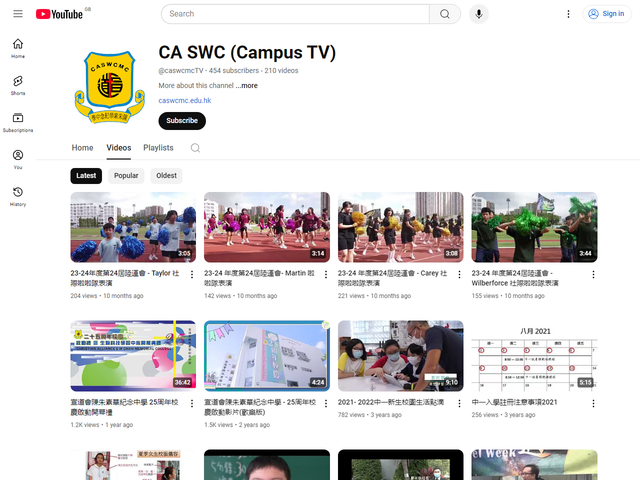640x480 pixels.
Task: Select the Oldest sort chip
Action: click(166, 176)
